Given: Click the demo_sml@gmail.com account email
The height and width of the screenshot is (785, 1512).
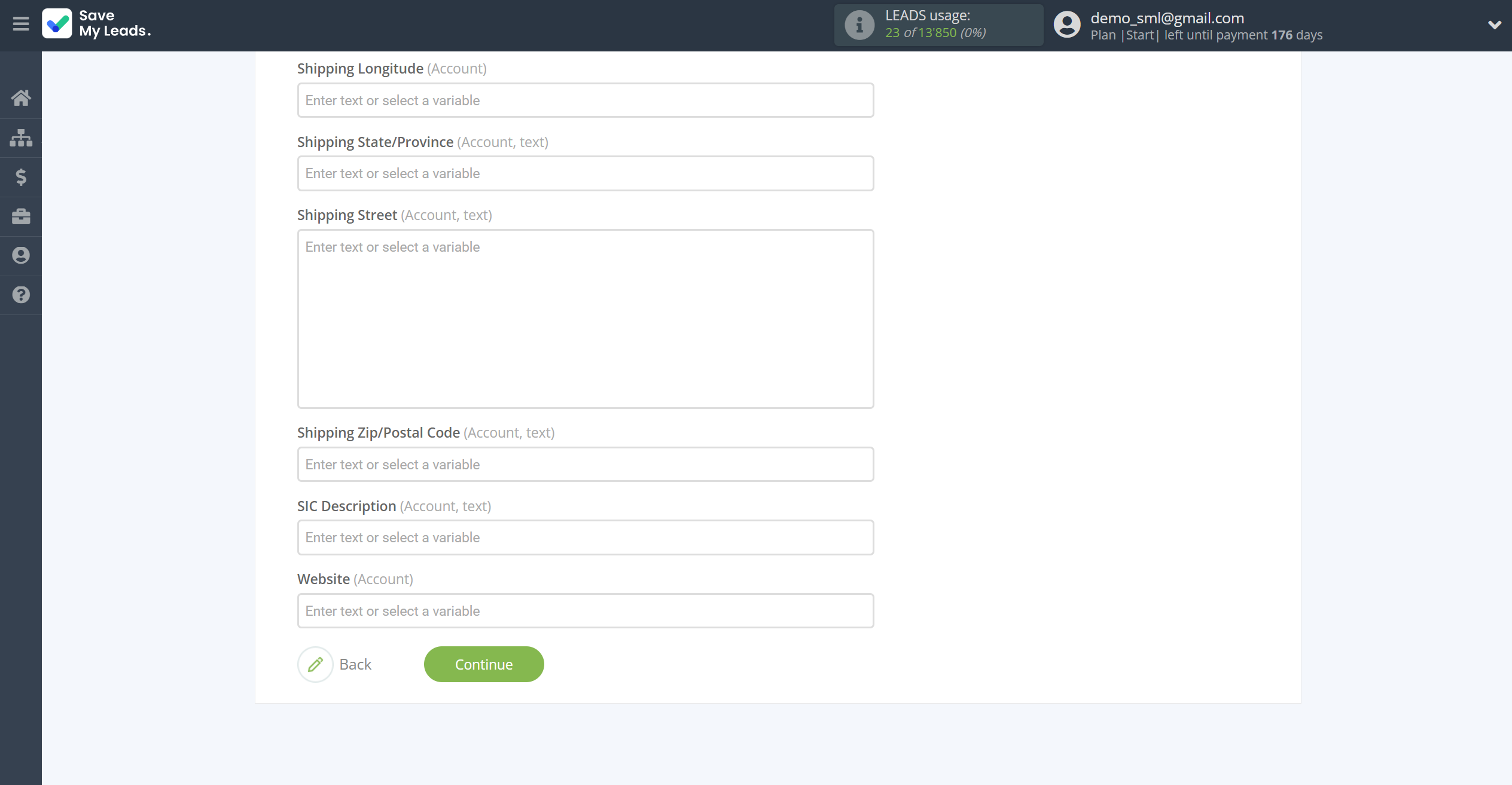Looking at the screenshot, I should [1167, 18].
